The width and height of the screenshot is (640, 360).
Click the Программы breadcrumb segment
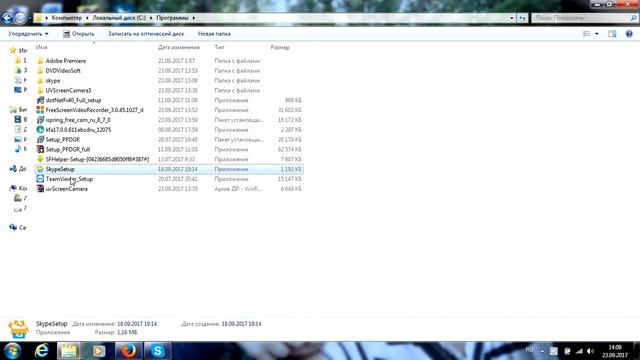(x=172, y=18)
